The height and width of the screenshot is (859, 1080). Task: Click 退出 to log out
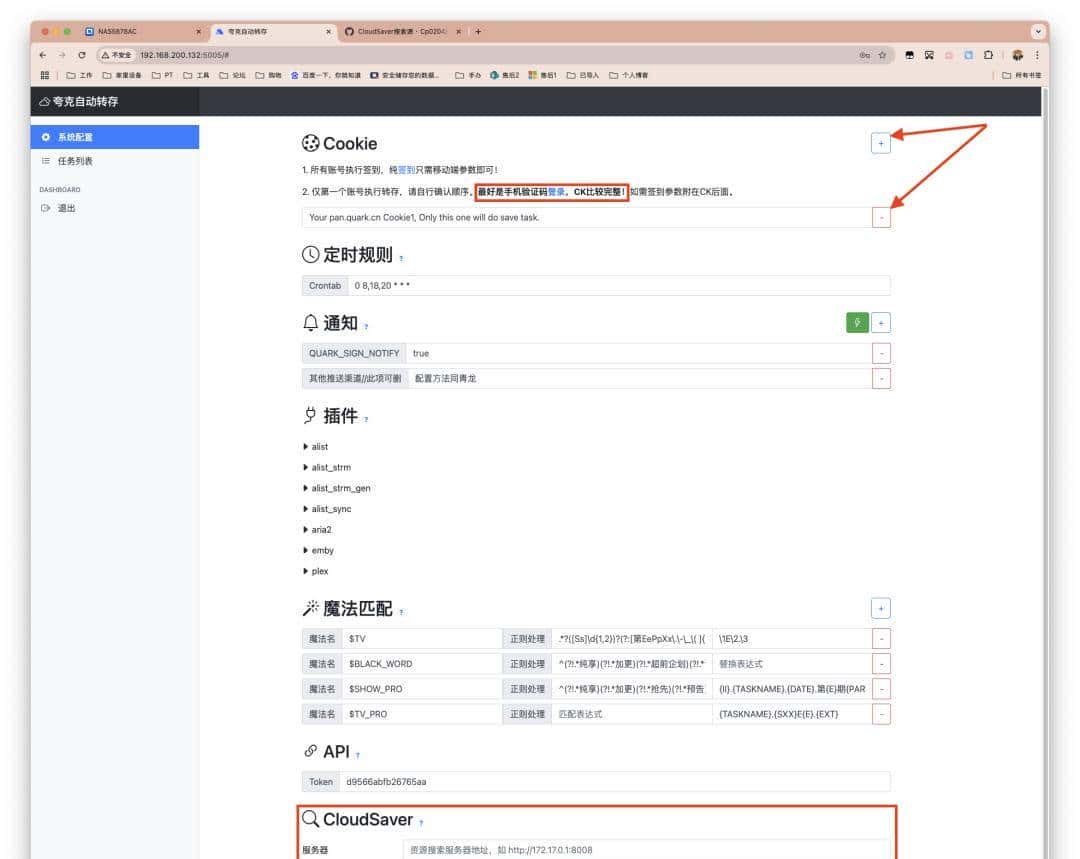[66, 208]
